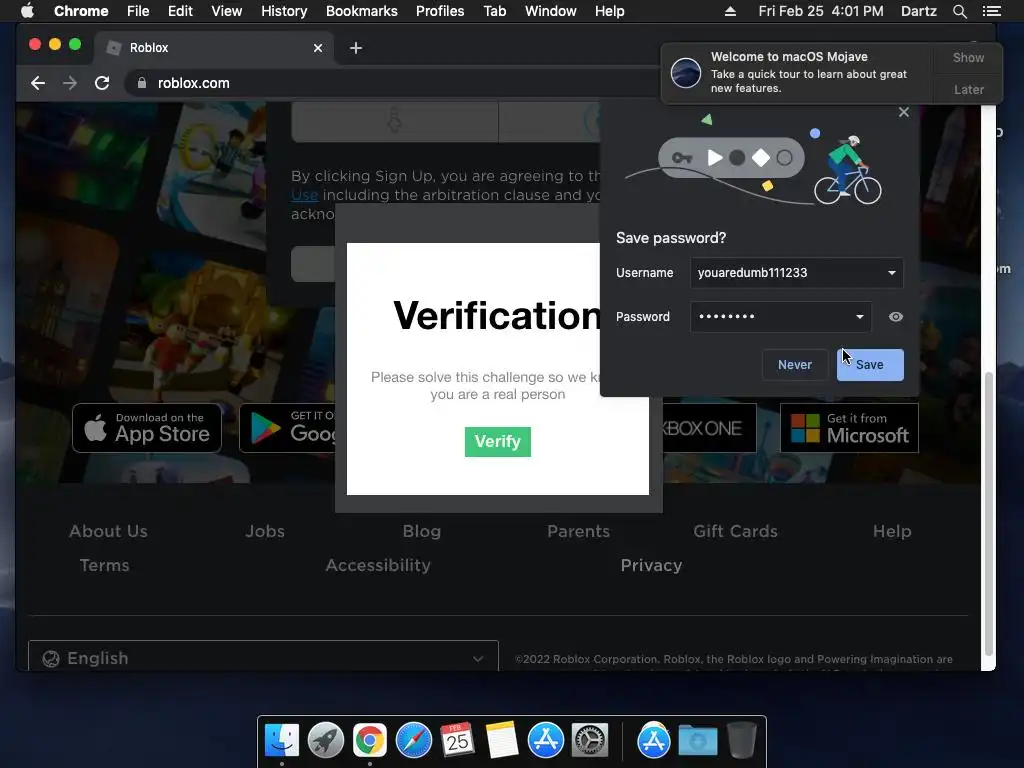1024x768 pixels.
Task: Go back to the previous page
Action: tap(38, 83)
